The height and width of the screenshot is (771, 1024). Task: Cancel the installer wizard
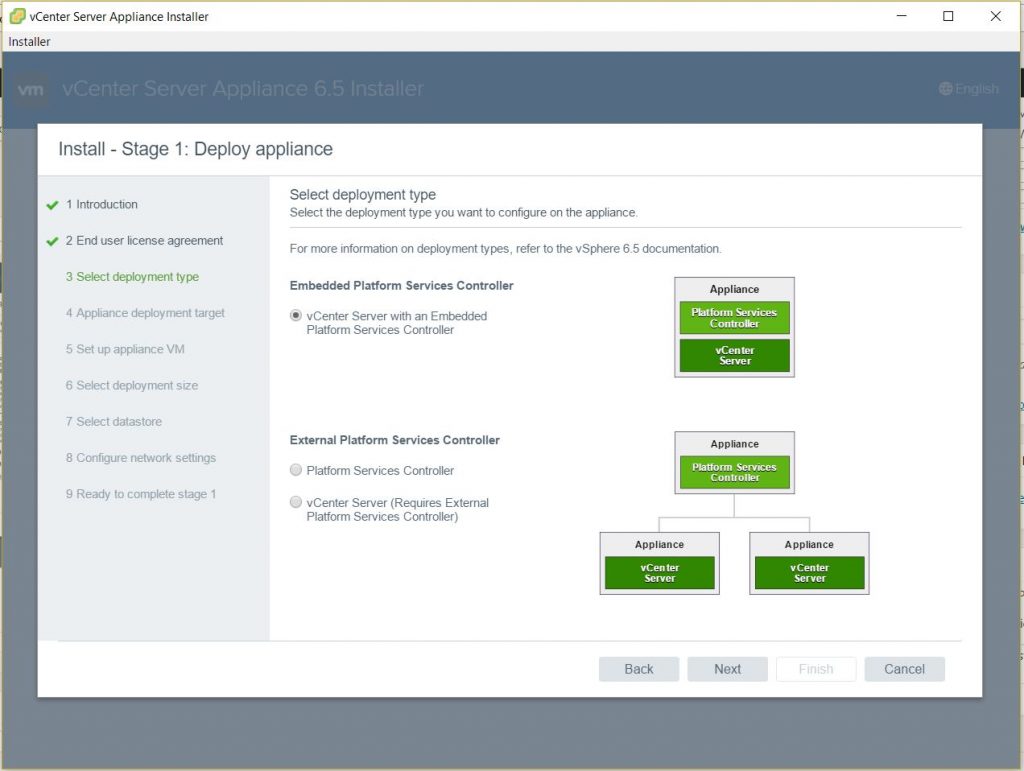904,669
